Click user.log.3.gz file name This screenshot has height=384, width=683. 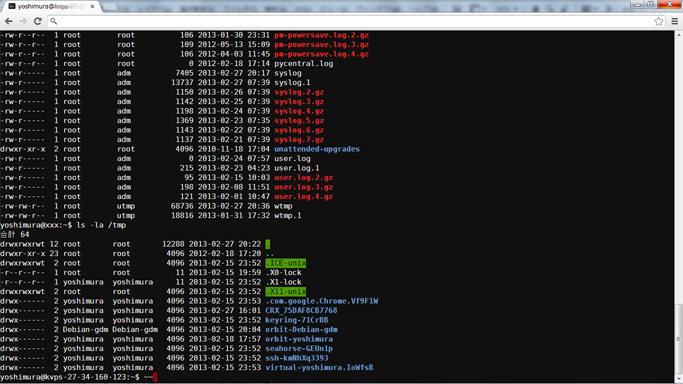[304, 187]
